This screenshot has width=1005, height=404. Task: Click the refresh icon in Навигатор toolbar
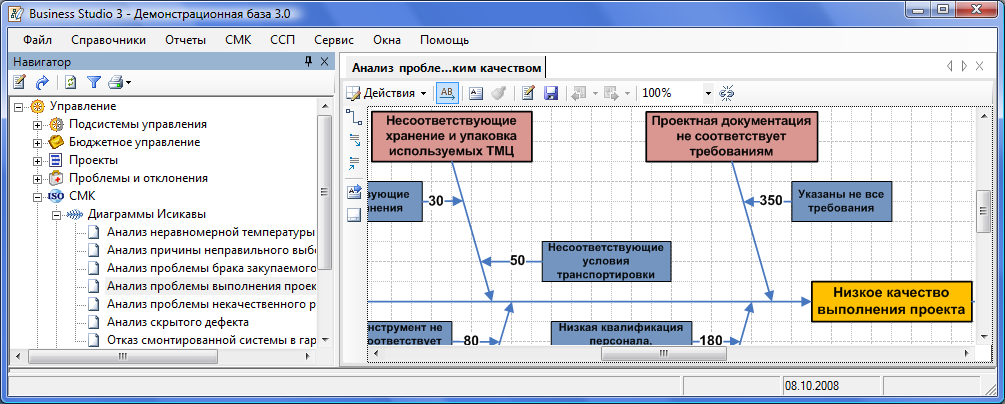70,82
